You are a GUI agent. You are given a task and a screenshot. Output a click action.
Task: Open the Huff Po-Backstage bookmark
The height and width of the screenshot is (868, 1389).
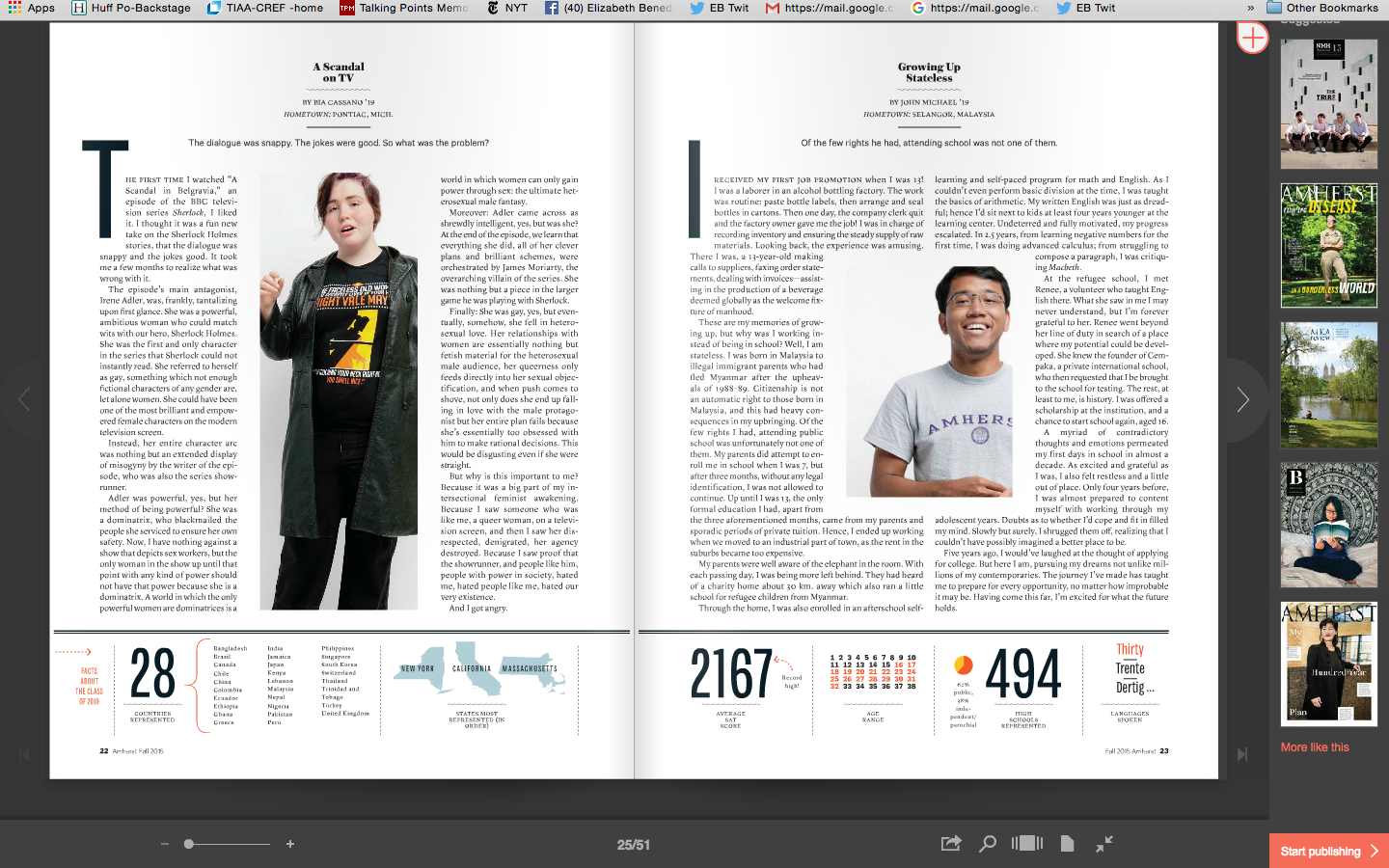point(131,8)
